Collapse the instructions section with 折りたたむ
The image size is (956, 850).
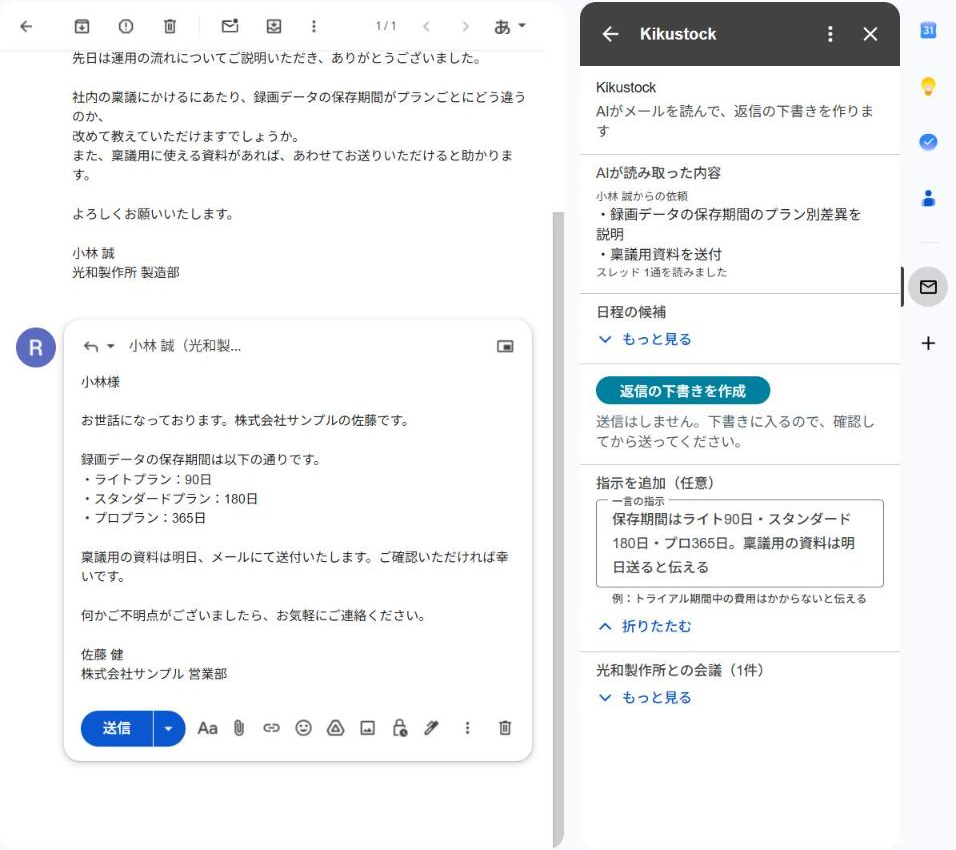tap(645, 626)
